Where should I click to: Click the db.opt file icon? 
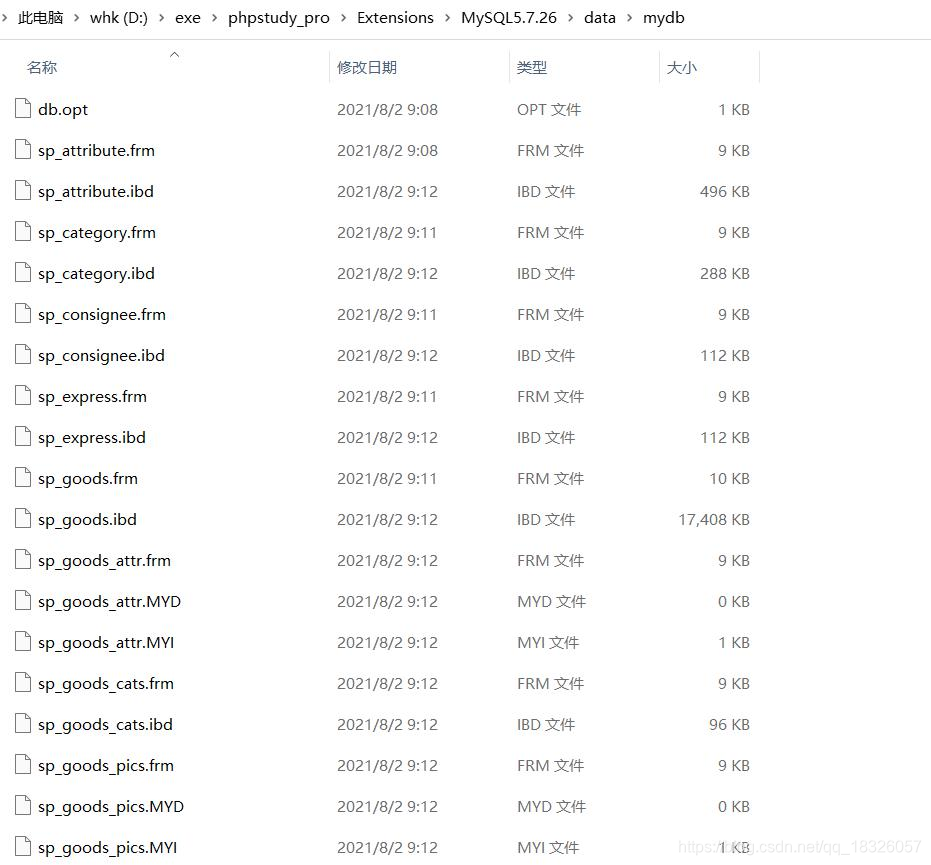click(x=23, y=109)
